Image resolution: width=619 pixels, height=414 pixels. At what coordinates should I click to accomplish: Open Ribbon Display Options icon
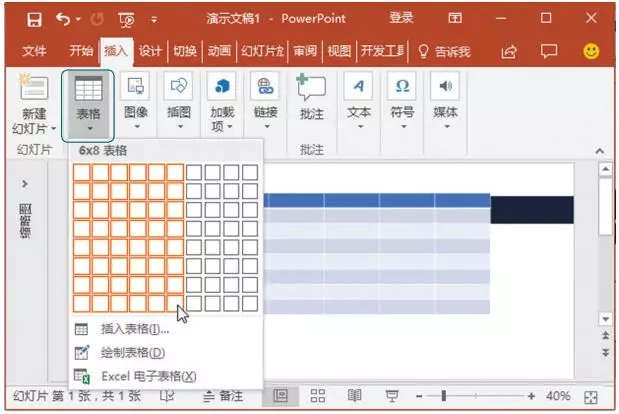click(x=455, y=18)
